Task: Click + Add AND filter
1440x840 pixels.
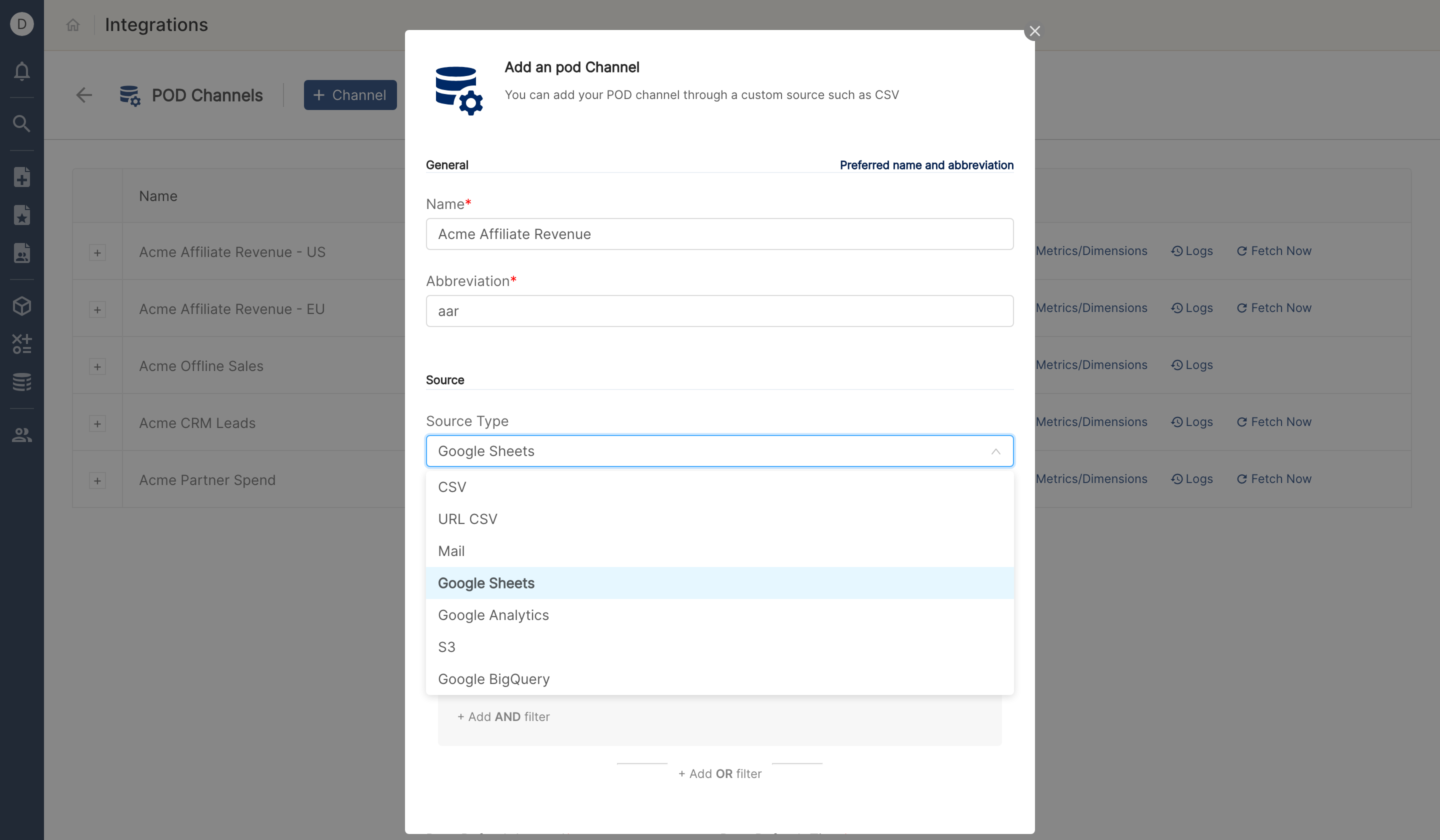Action: tap(503, 716)
